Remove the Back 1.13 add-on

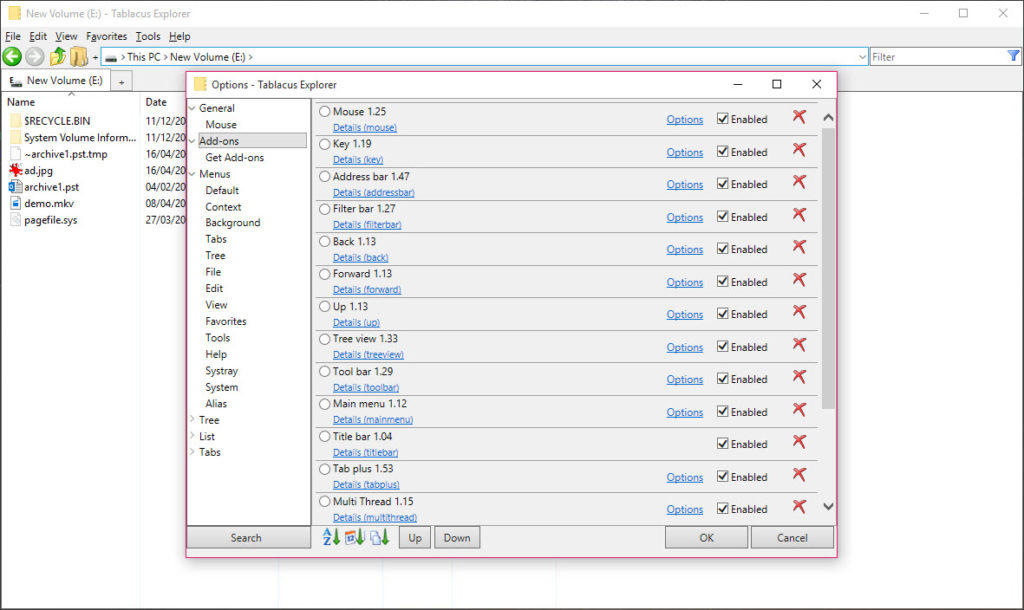coord(799,247)
